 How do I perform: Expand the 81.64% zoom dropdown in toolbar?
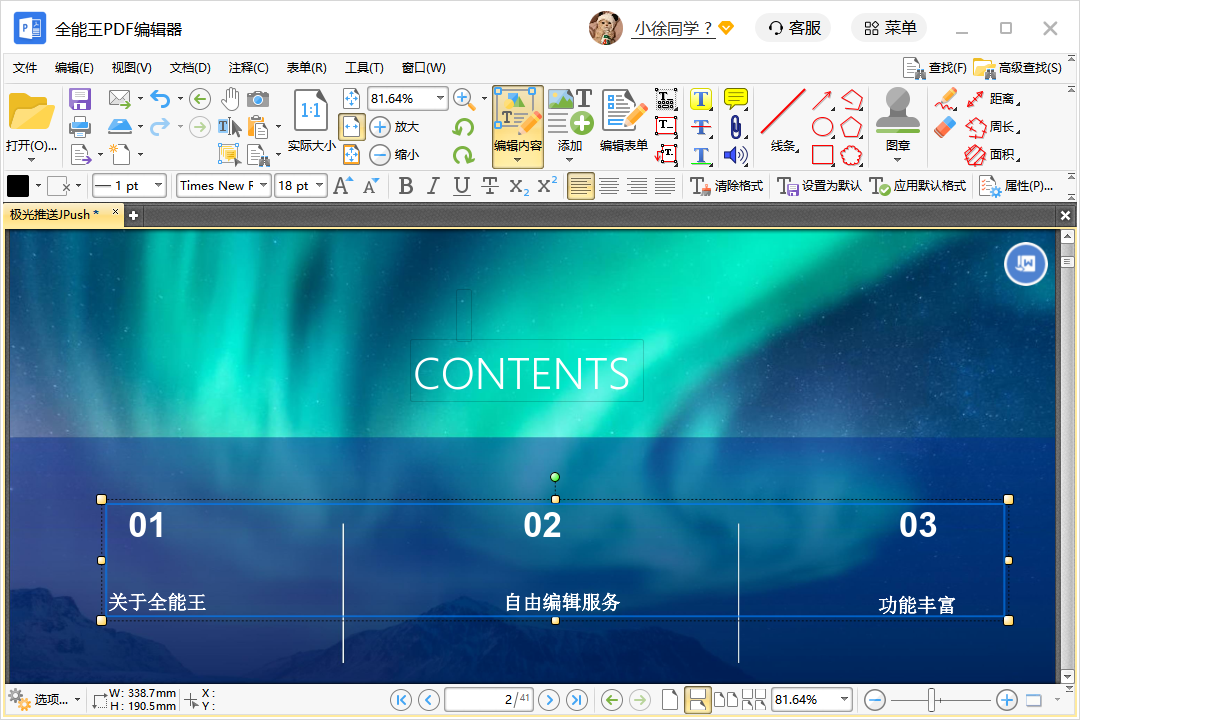click(x=440, y=98)
